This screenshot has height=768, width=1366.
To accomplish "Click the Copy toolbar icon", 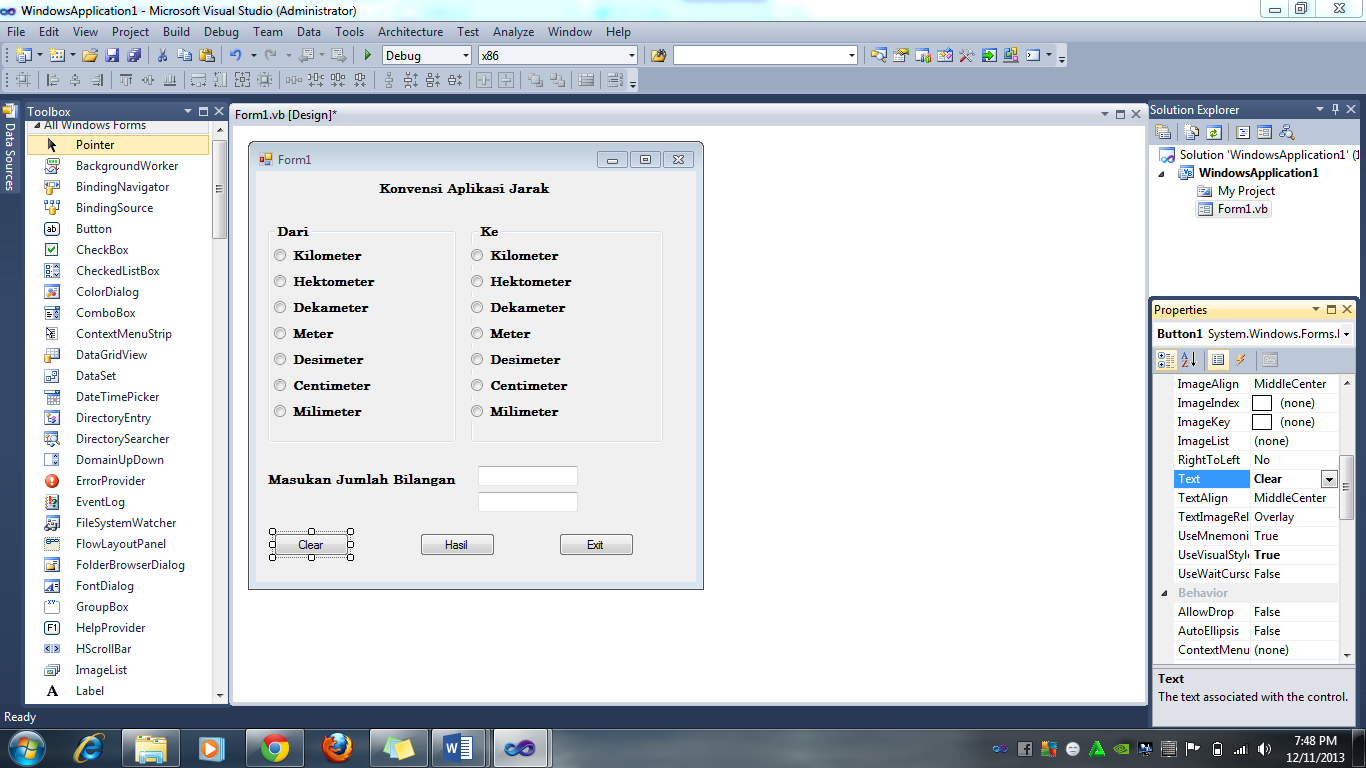I will pyautogui.click(x=185, y=56).
